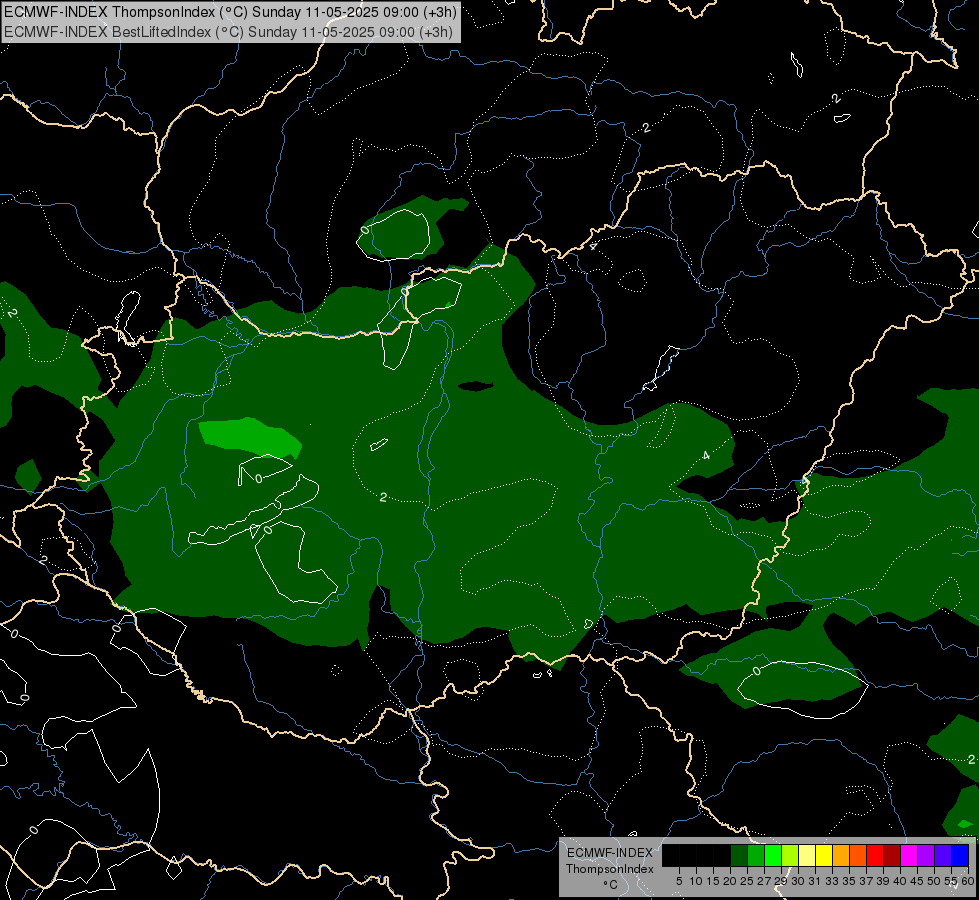Viewport: 979px width, 900px height.
Task: Select the dark red 39-40 legend swatch
Action: tap(892, 856)
